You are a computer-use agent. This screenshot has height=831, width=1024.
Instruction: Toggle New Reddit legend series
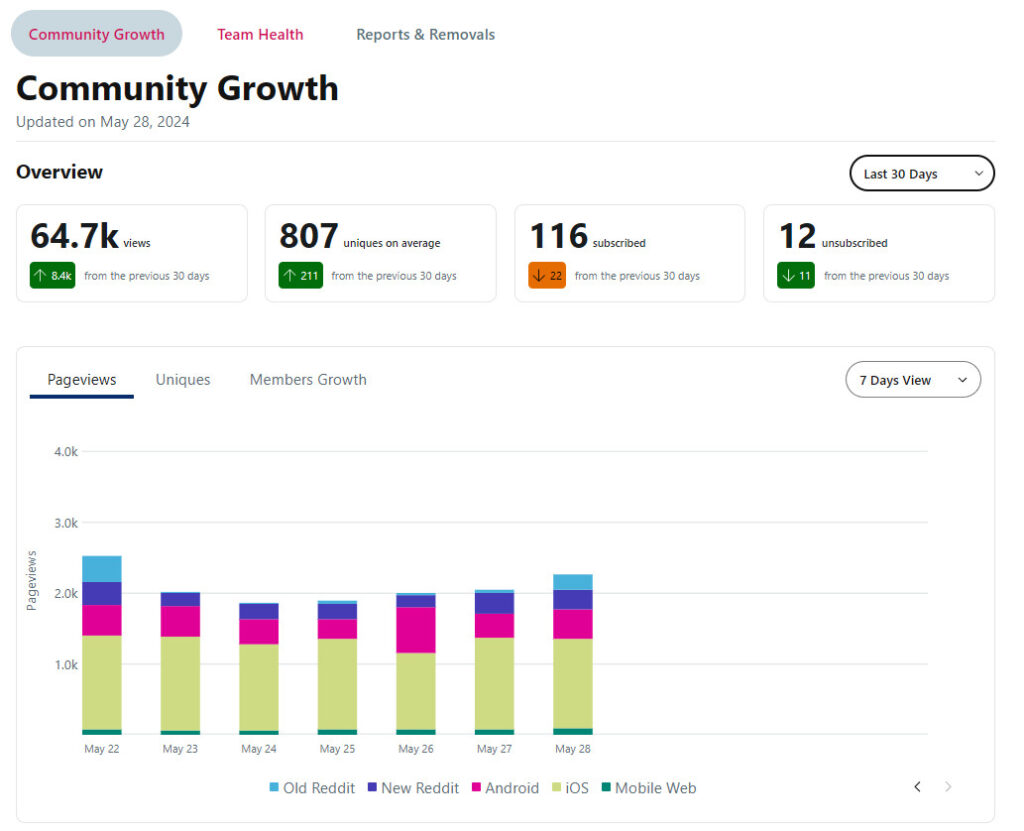[x=412, y=788]
